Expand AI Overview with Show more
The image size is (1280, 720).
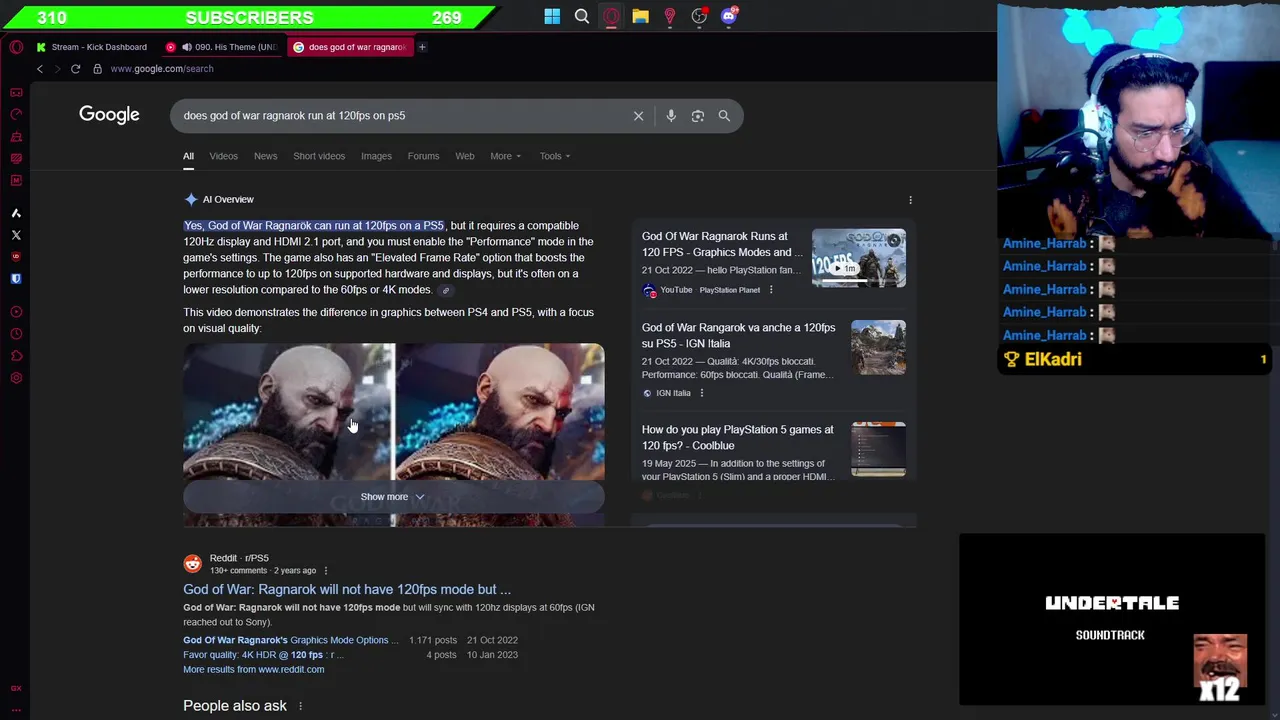[393, 497]
